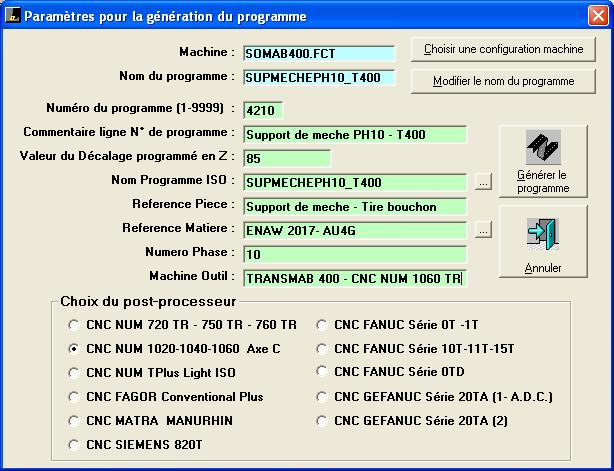Select CNC NUM 1020-1040-1060 Axe C option
The height and width of the screenshot is (471, 614).
pos(72,349)
